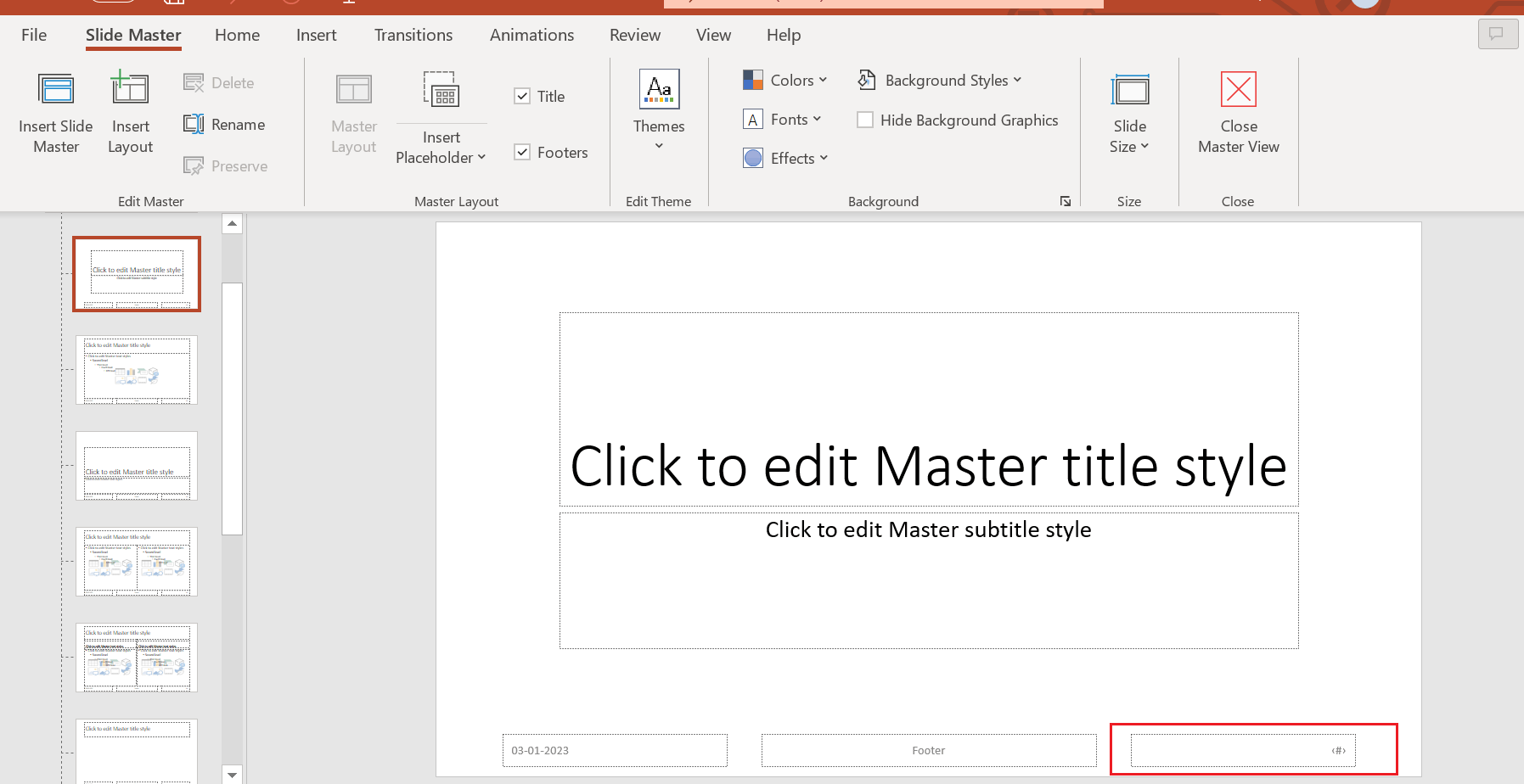Click the Effects icon

click(x=753, y=159)
